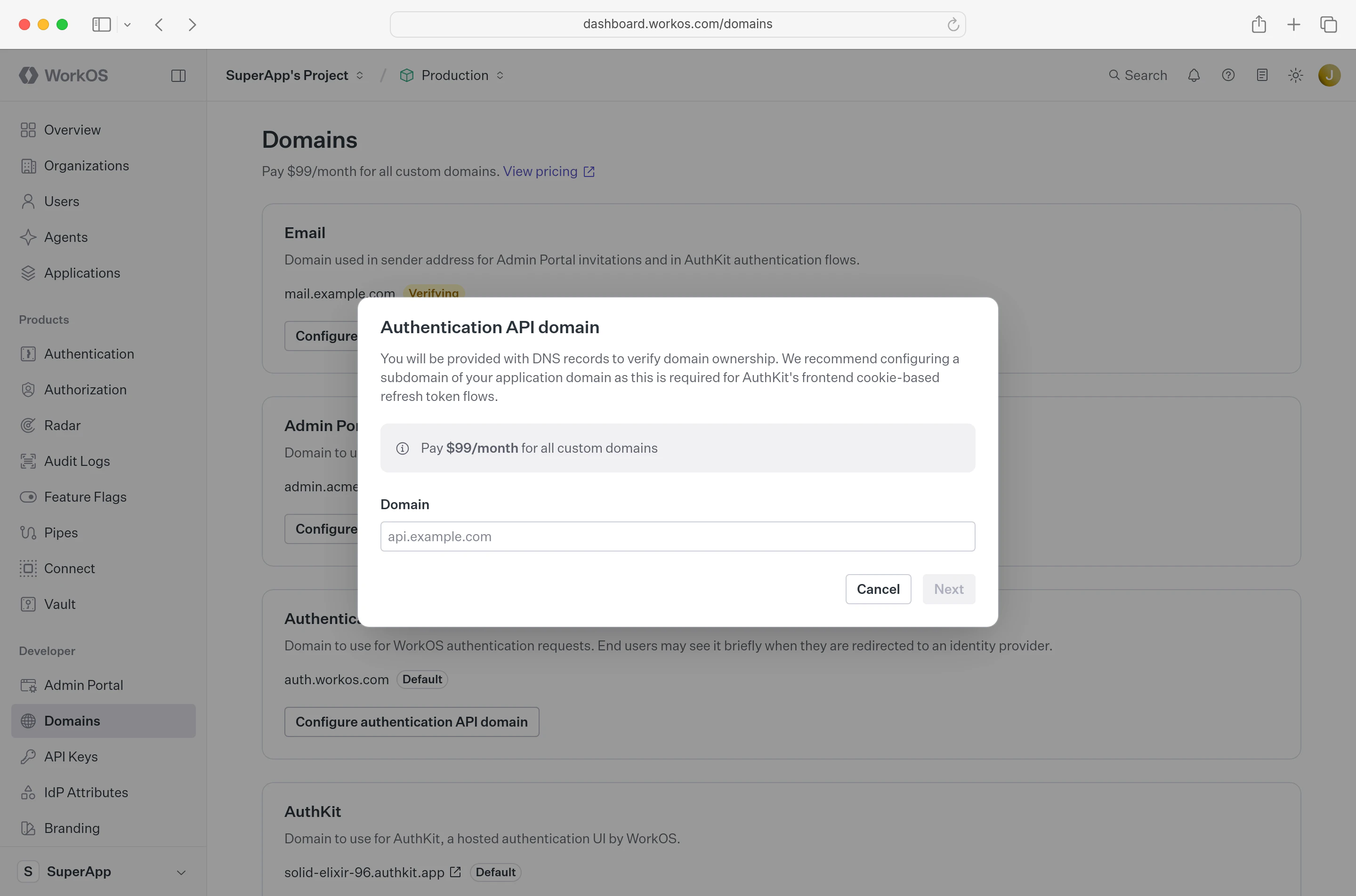Open the Agents sparkle icon

[28, 237]
